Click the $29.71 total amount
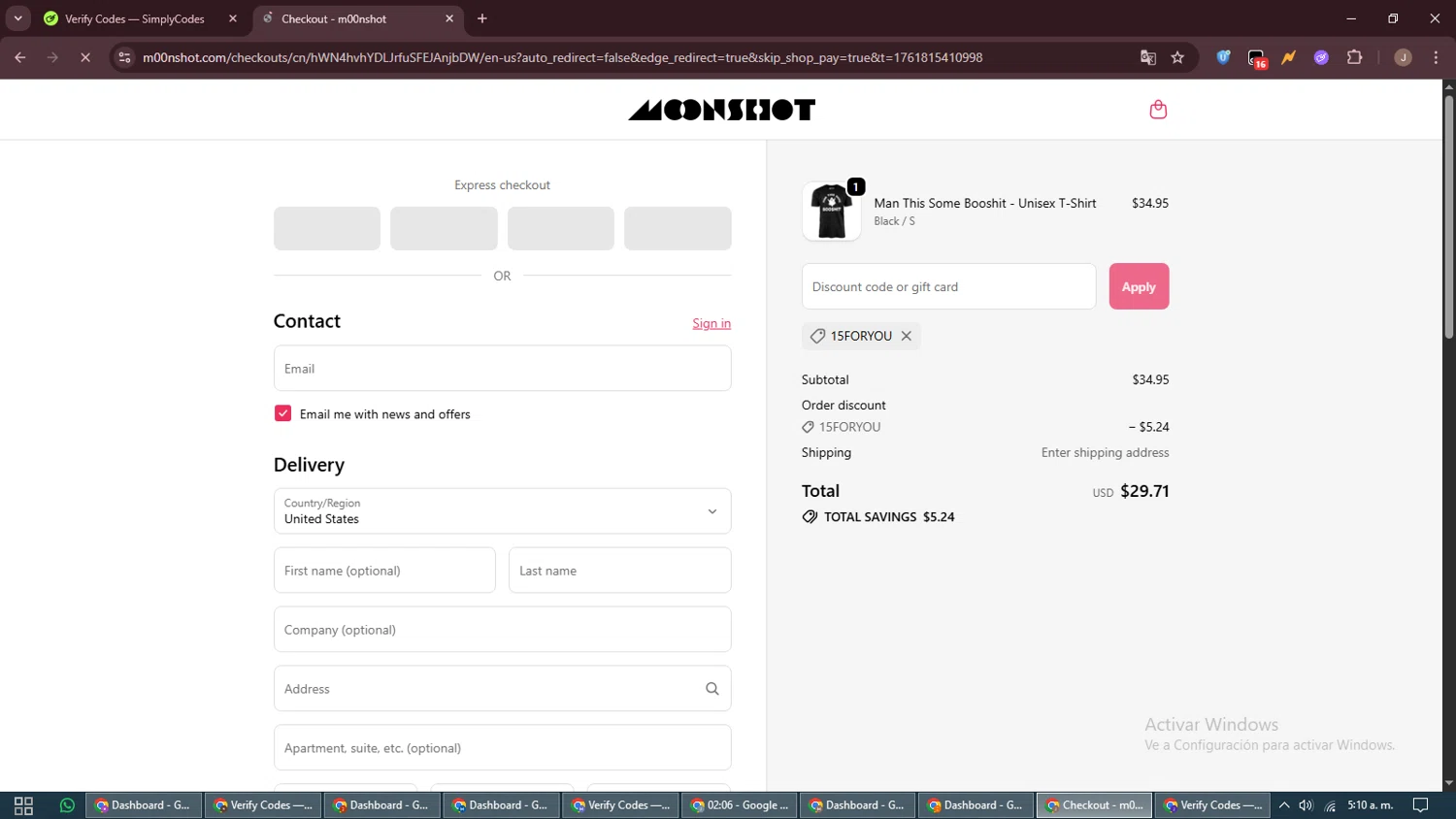This screenshot has width=1456, height=819. 1144,491
